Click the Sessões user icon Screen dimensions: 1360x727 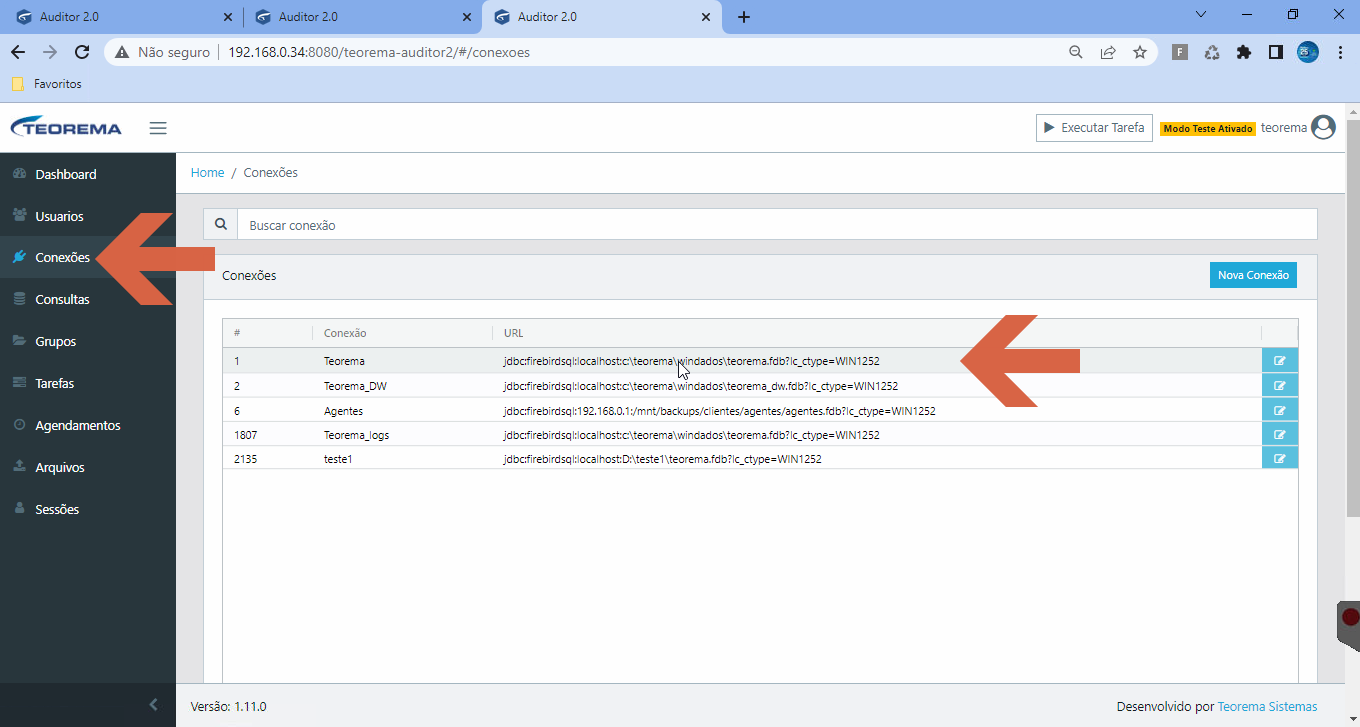click(19, 509)
